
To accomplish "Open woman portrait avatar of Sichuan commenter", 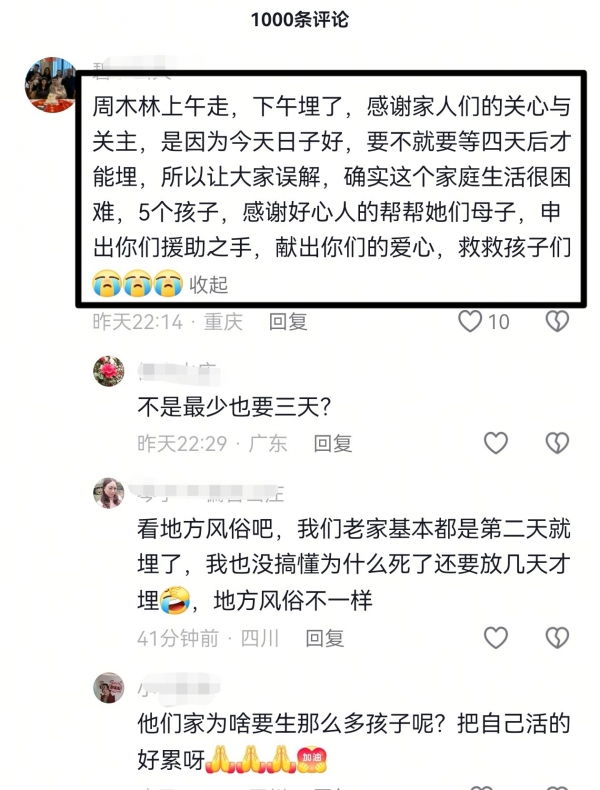I will click(x=109, y=493).
